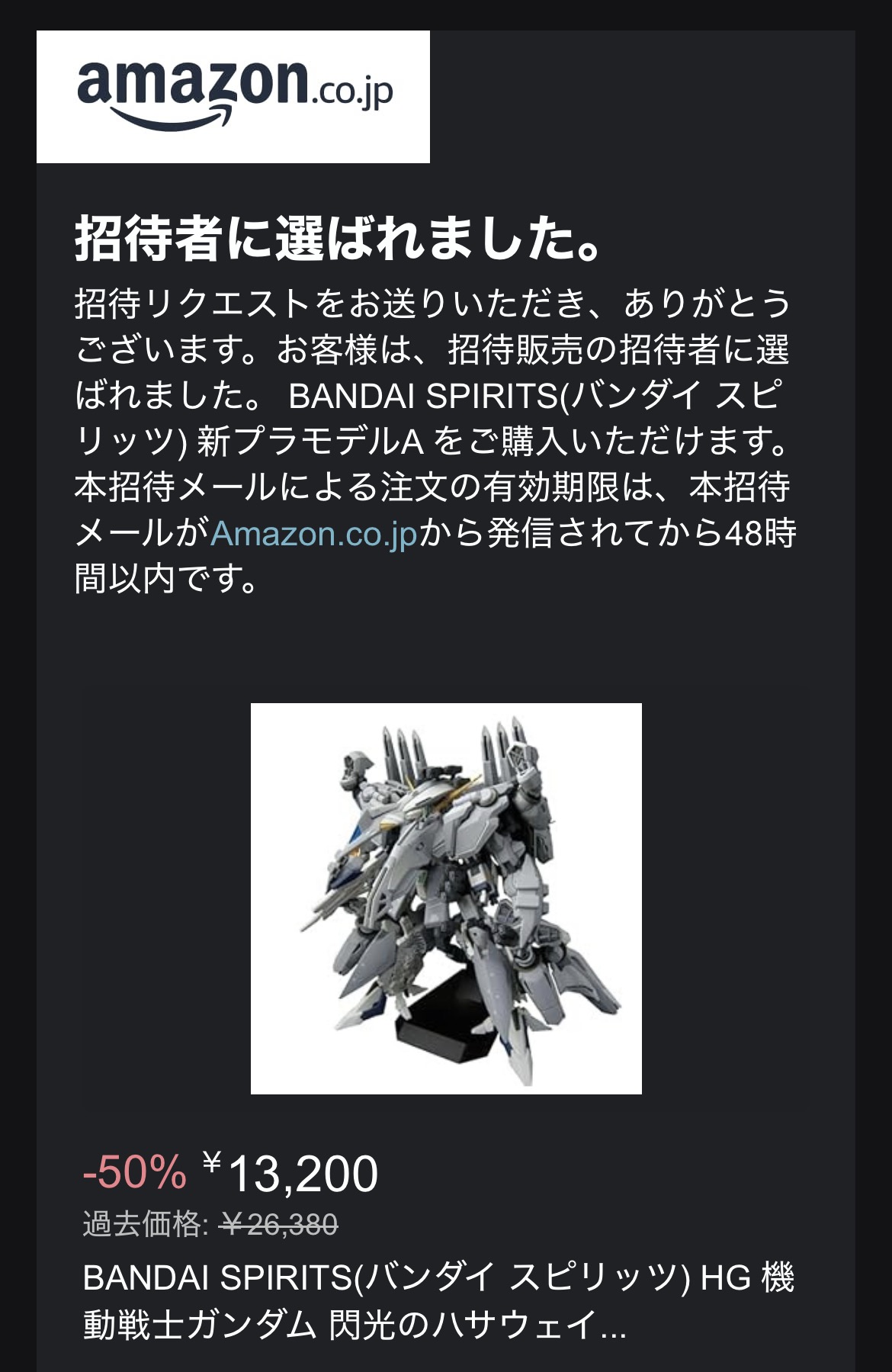Follow the blue Amazon.co.jp link in the message
Viewport: 892px width, 1372px height.
pos(314,533)
